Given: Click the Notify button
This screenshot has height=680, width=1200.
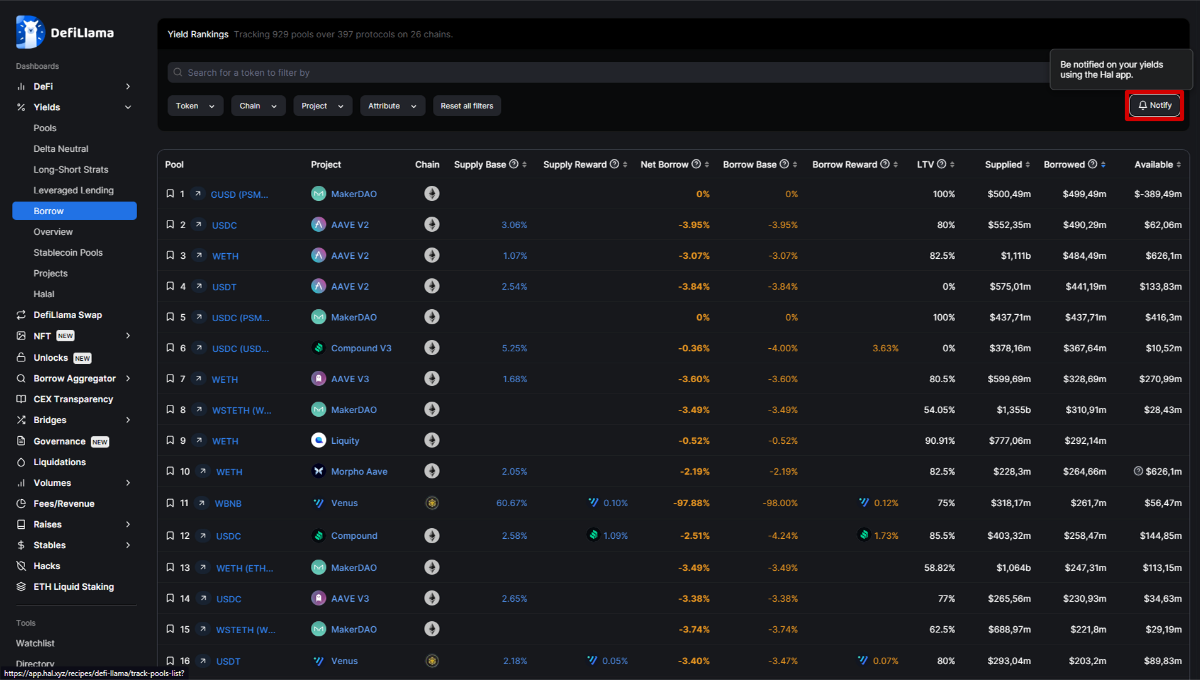Looking at the screenshot, I should (x=1154, y=105).
